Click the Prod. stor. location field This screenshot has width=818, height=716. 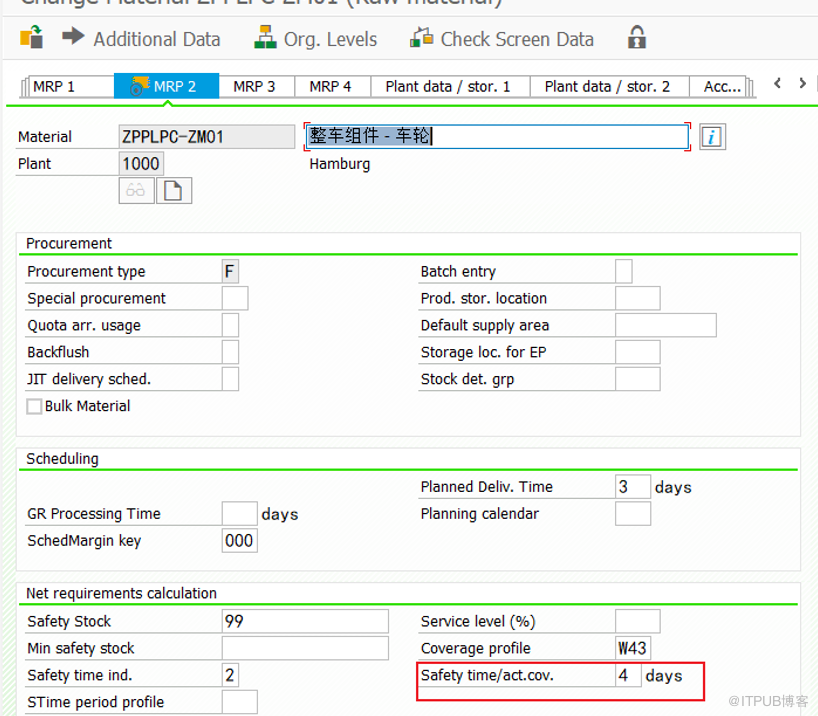pyautogui.click(x=637, y=298)
